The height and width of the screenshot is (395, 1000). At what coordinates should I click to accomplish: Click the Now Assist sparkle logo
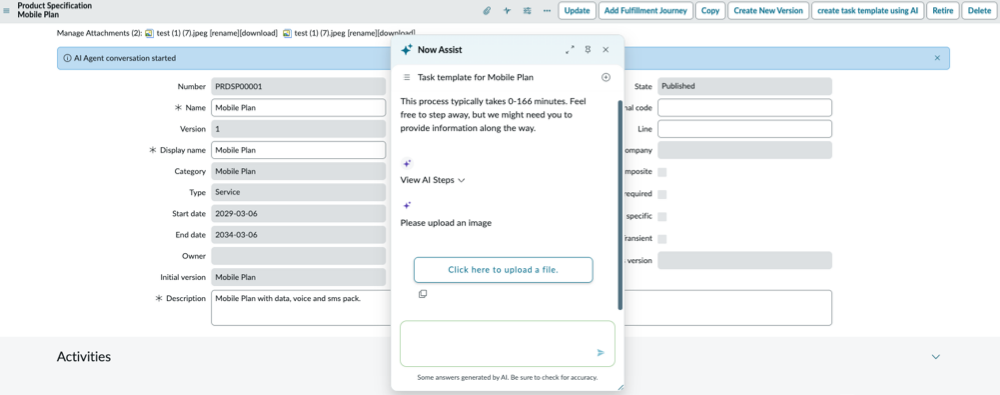click(406, 50)
